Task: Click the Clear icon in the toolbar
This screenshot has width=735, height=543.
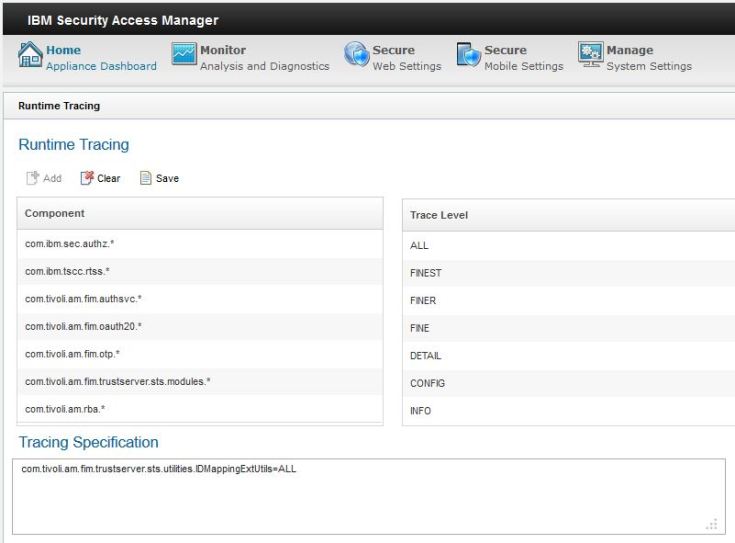Action: tap(87, 178)
